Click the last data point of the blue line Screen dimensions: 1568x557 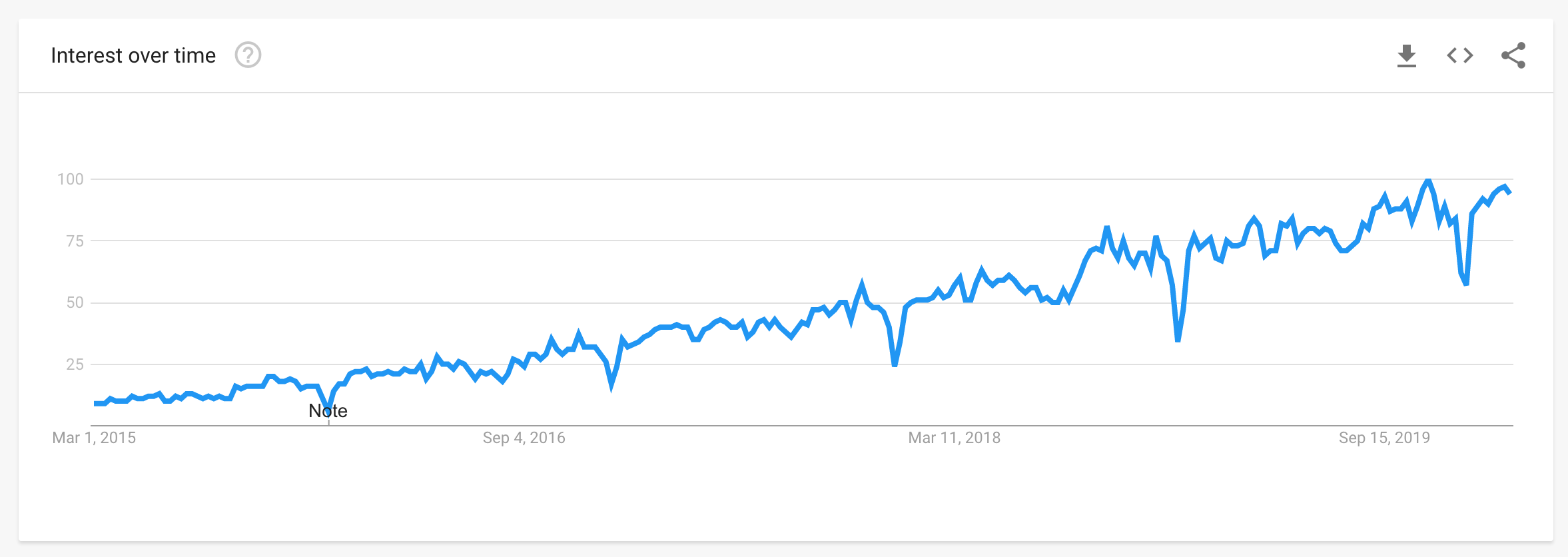[x=1509, y=193]
